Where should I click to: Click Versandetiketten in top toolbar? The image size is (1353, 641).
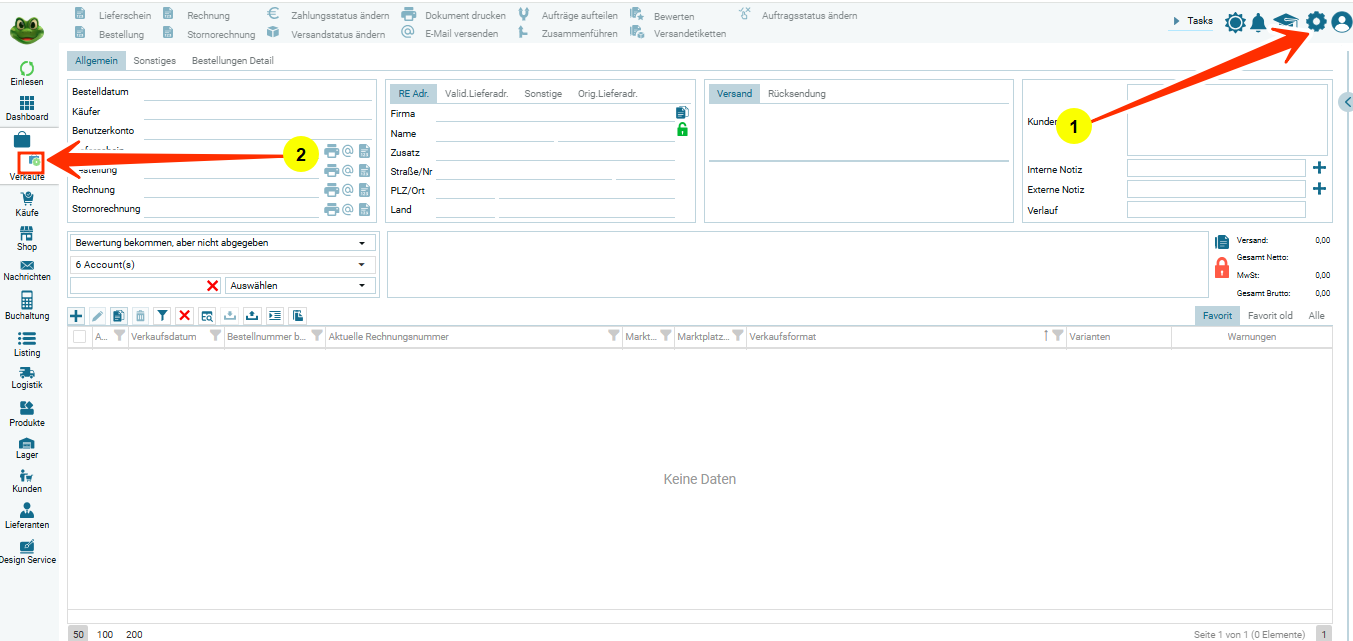point(689,34)
